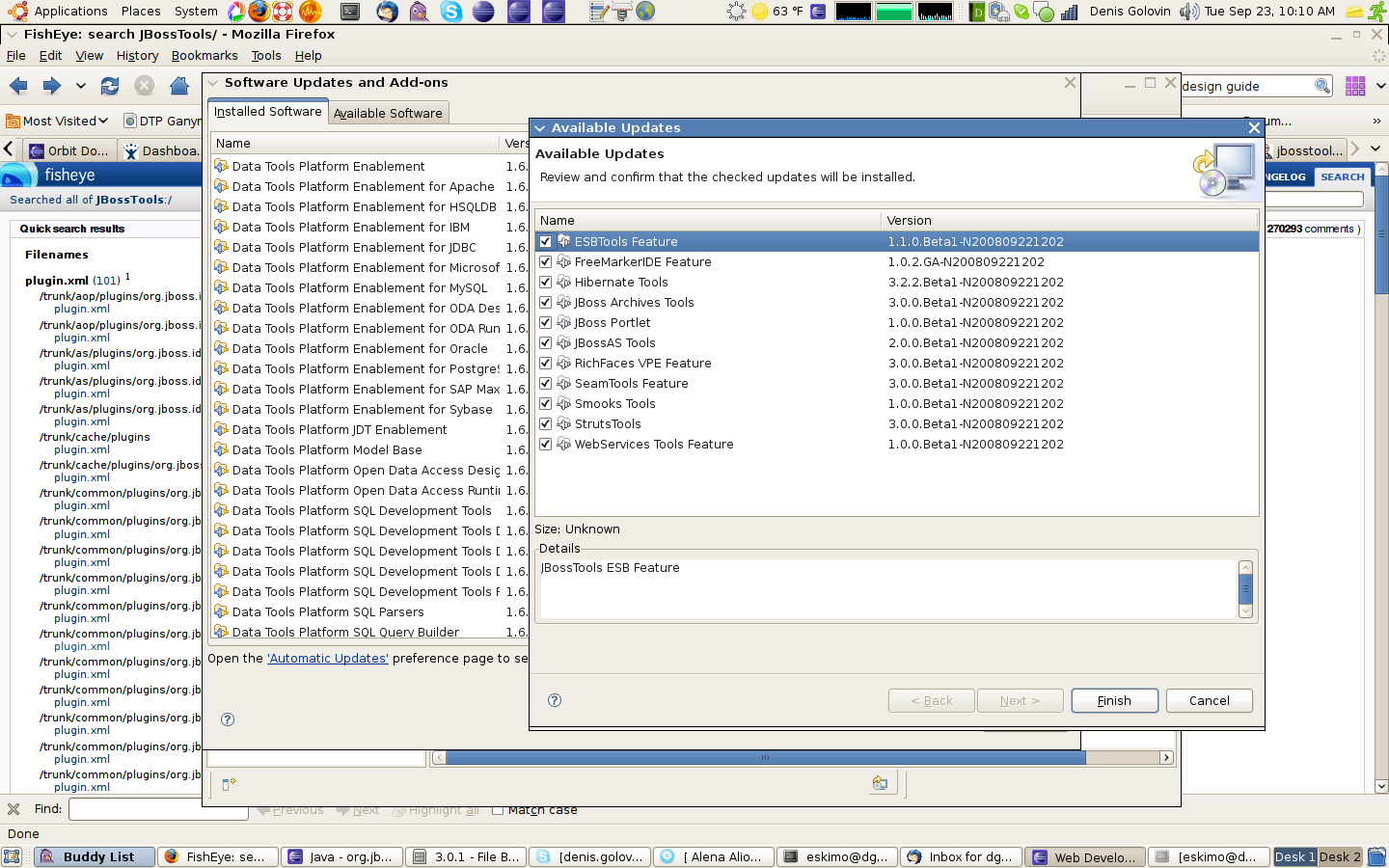The image size is (1389, 868).
Task: Switch to the Installed Software tab
Action: coord(268,112)
